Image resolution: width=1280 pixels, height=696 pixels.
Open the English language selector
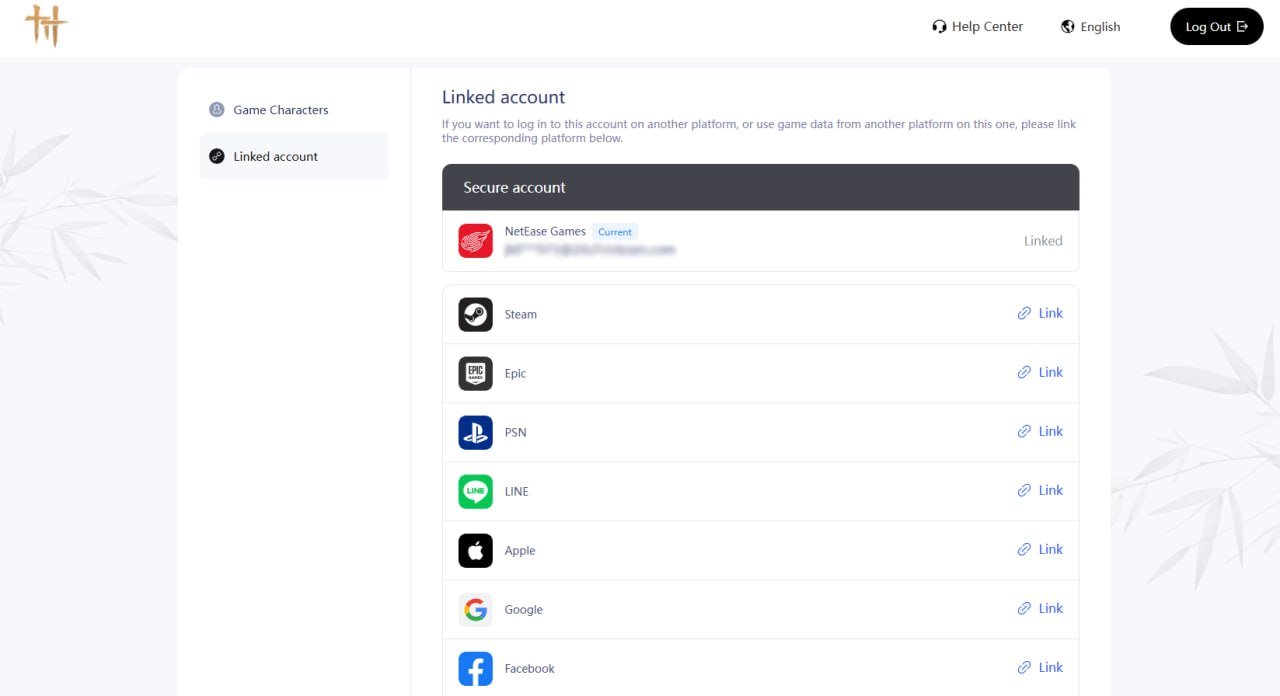[x=1091, y=27]
